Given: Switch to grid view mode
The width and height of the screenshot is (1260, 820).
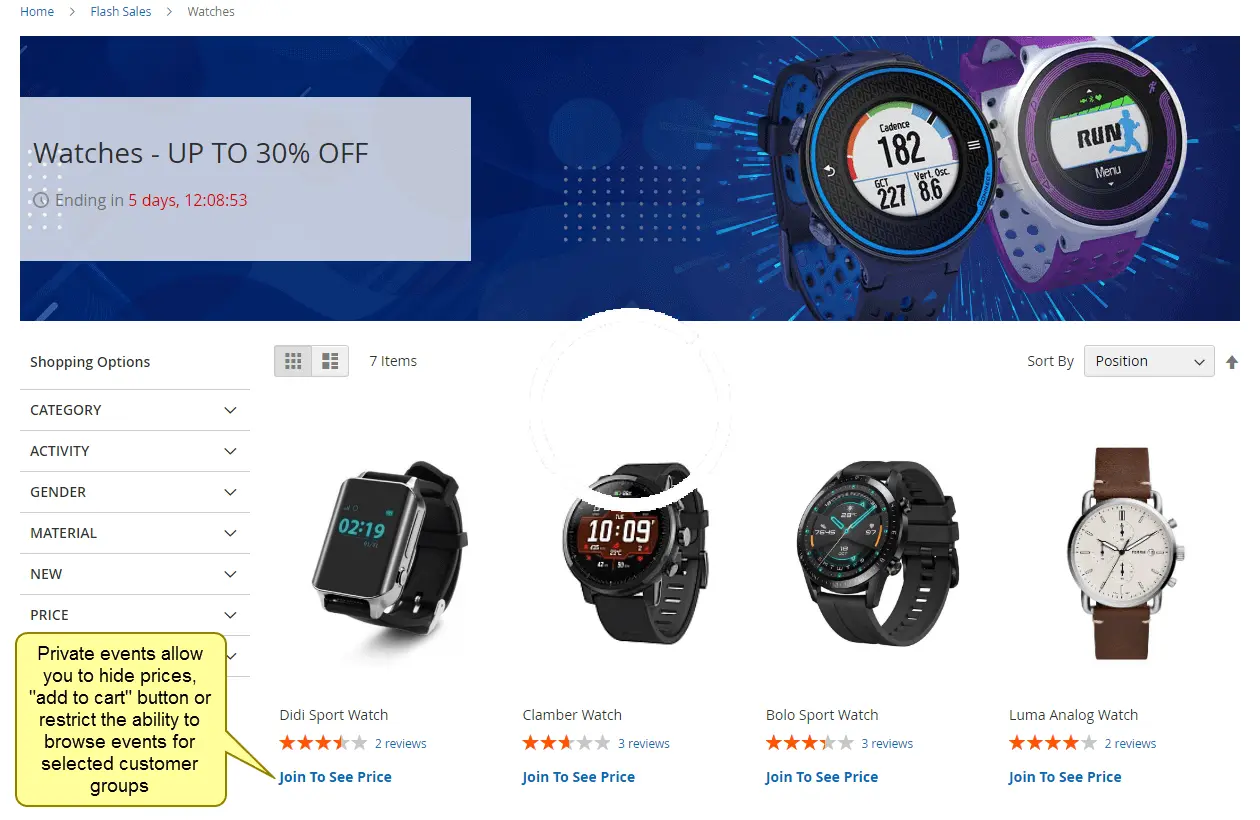Looking at the screenshot, I should (293, 361).
